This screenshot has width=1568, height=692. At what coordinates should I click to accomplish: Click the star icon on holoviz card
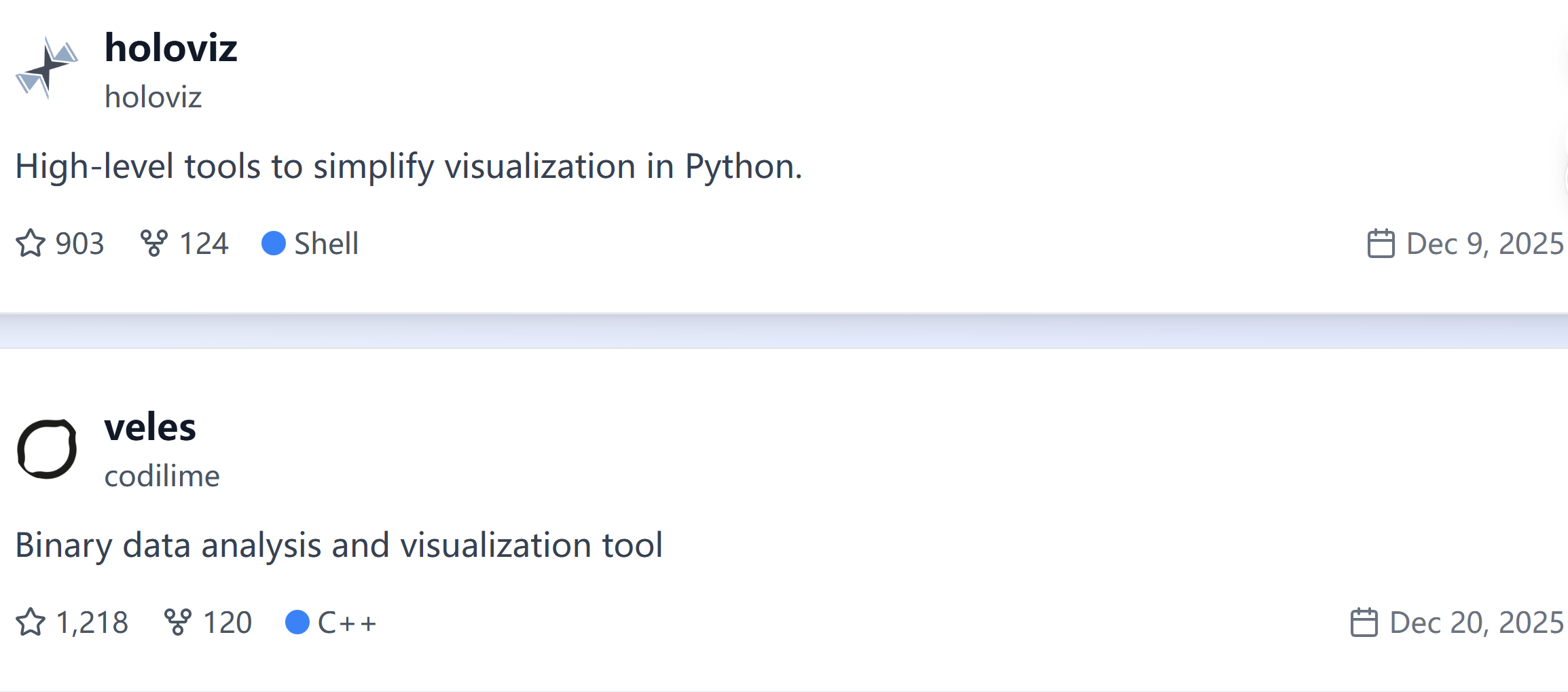[31, 243]
